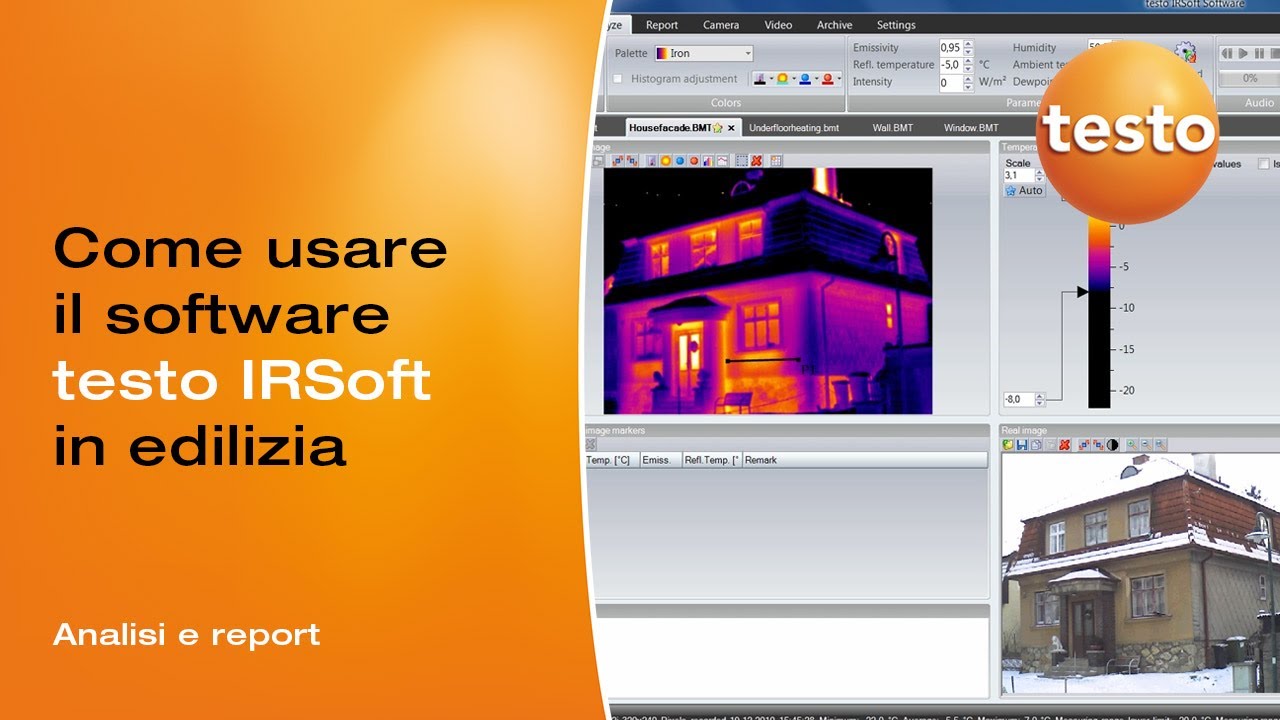Delete real image with red X icon
The height and width of the screenshot is (720, 1280).
pos(1064,444)
